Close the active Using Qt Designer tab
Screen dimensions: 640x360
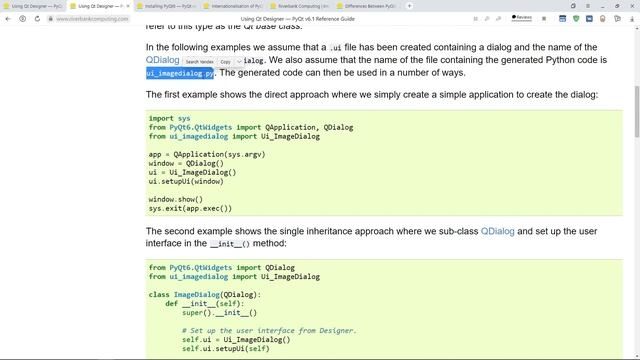[x=128, y=6]
